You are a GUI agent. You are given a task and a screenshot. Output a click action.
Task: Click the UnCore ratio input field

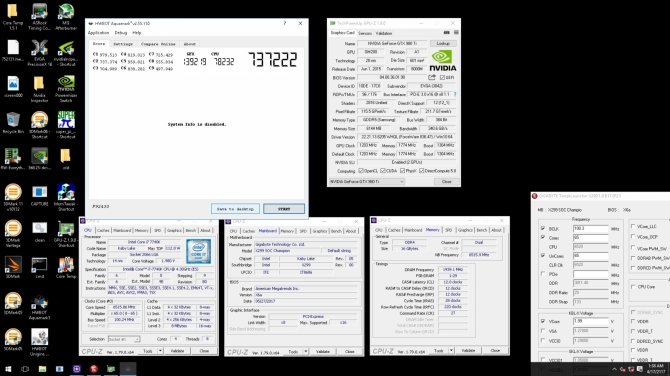(591, 256)
